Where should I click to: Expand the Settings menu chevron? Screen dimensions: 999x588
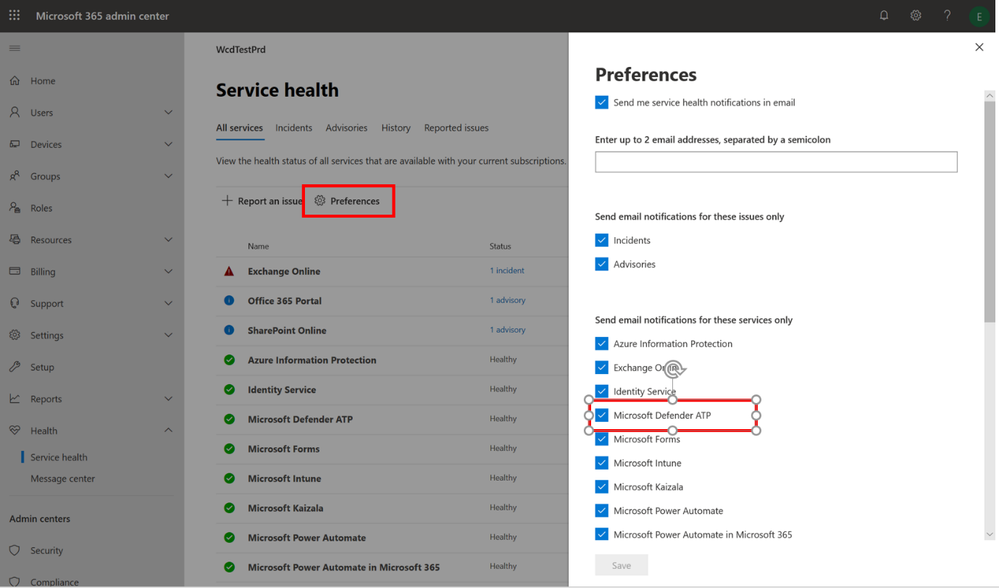pos(168,336)
